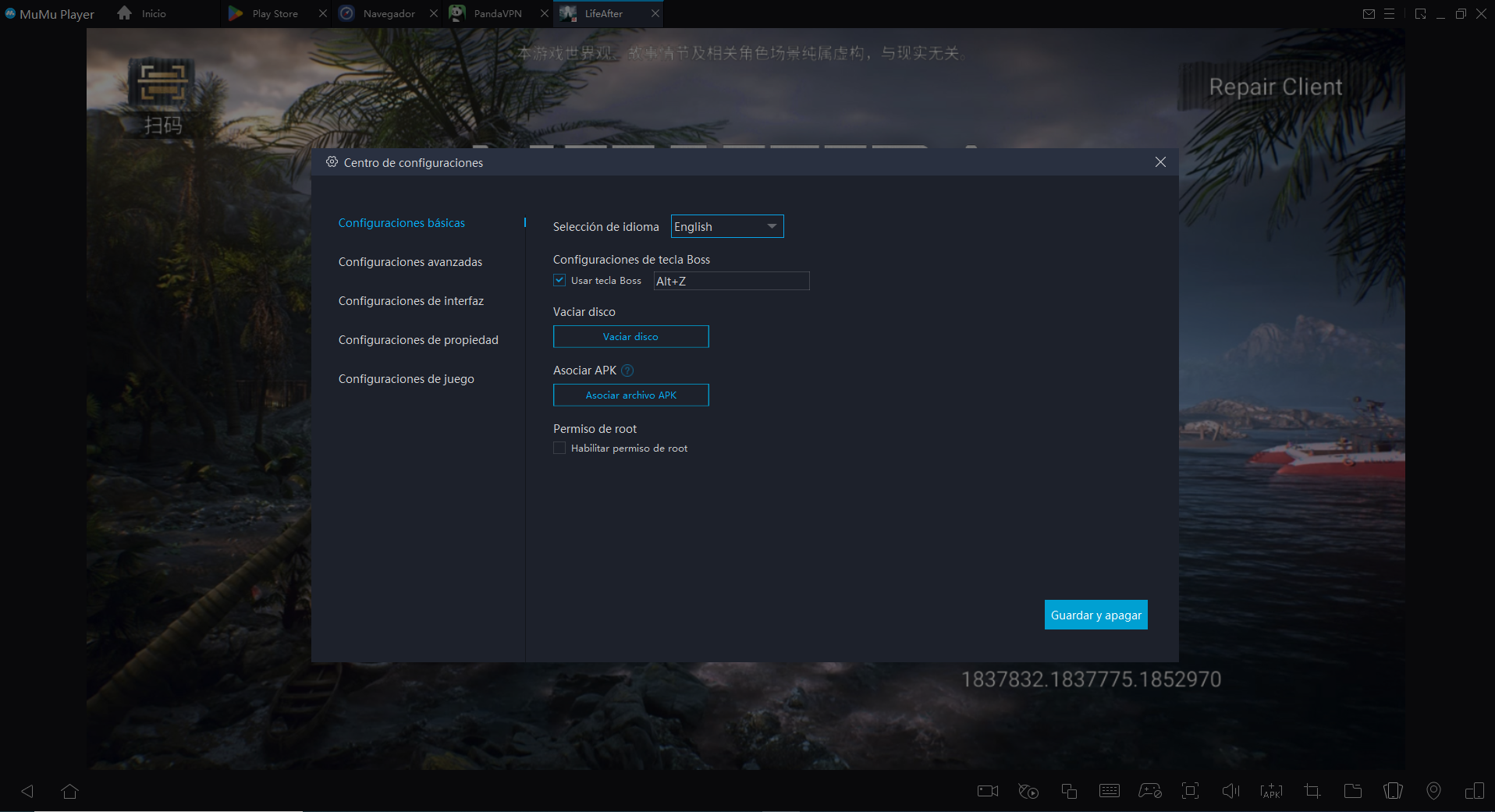The width and height of the screenshot is (1495, 812).
Task: Open the language selection dropdown
Action: click(726, 226)
